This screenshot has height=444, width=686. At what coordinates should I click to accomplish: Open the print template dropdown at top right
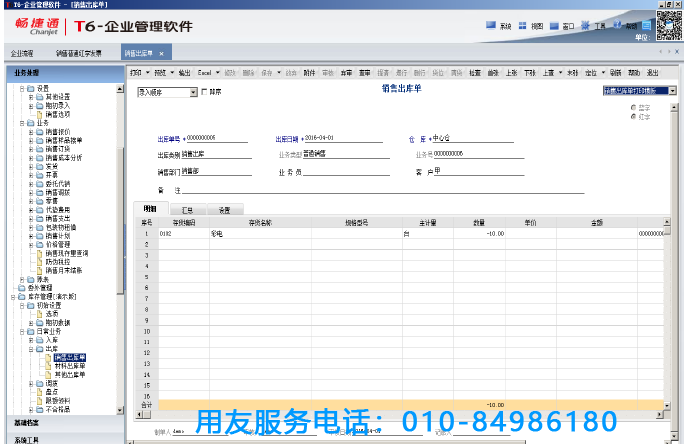point(672,91)
